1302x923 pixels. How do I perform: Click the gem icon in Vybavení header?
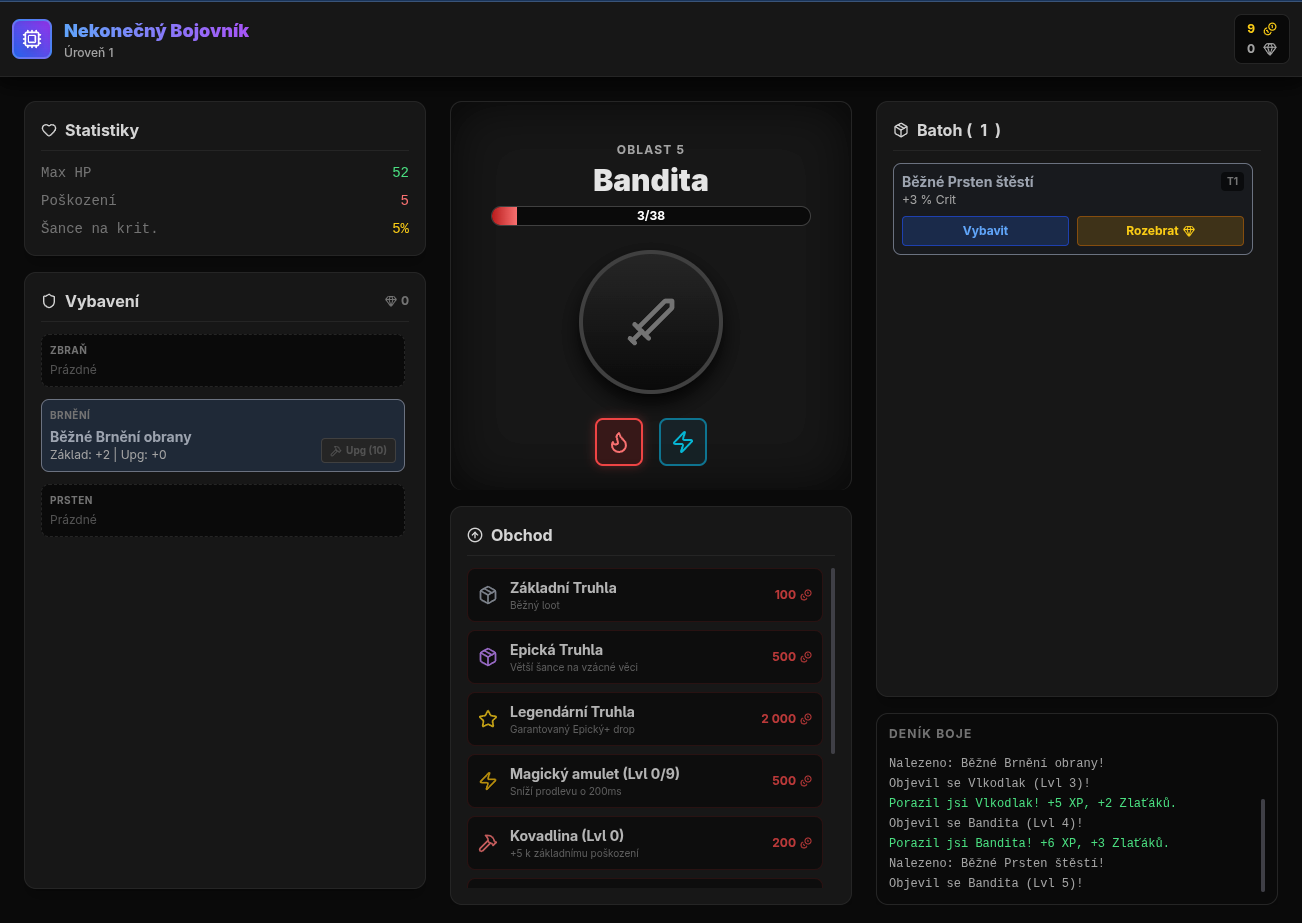click(x=391, y=301)
